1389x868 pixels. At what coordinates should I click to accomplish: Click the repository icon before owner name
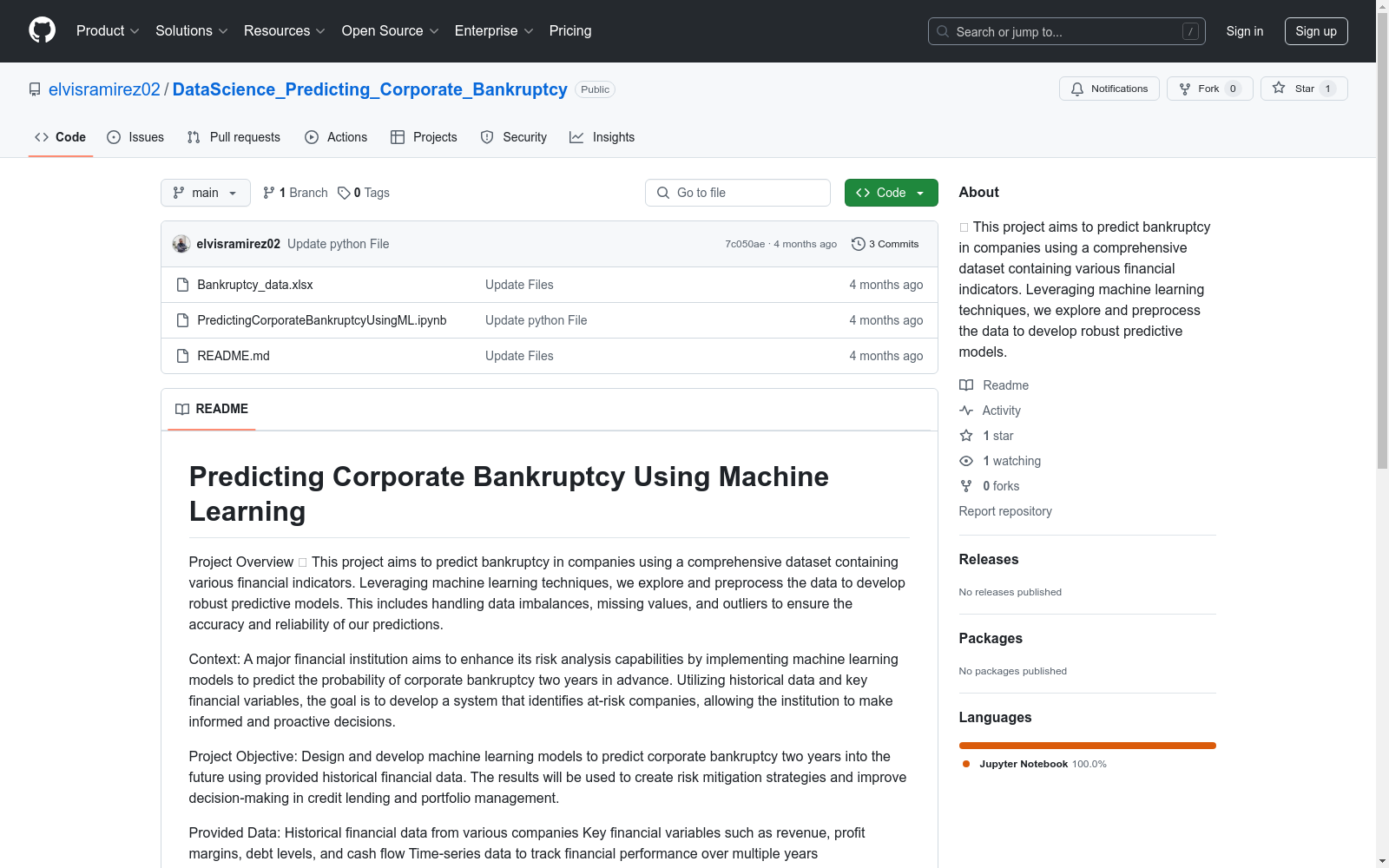[35, 89]
